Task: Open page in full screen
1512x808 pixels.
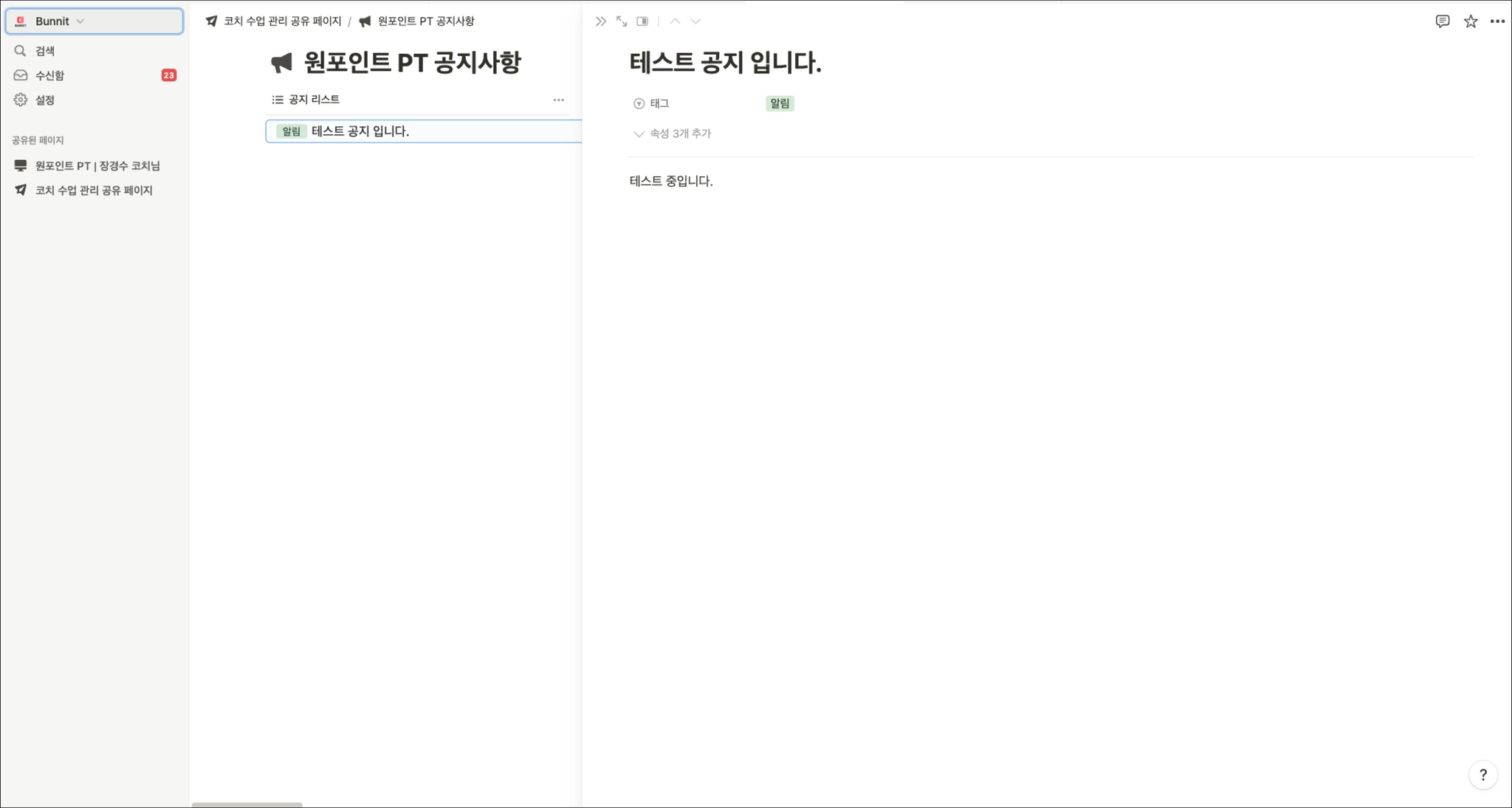Action: (622, 21)
